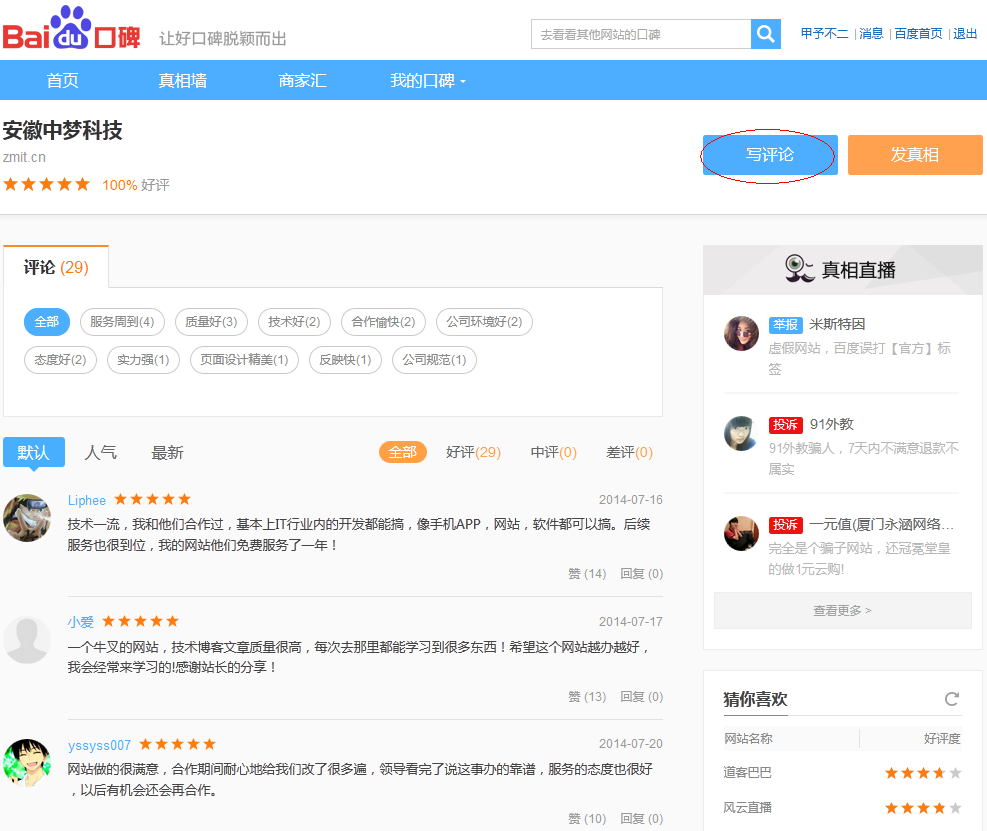Click the site search input field
This screenshot has width=987, height=831.
[641, 34]
